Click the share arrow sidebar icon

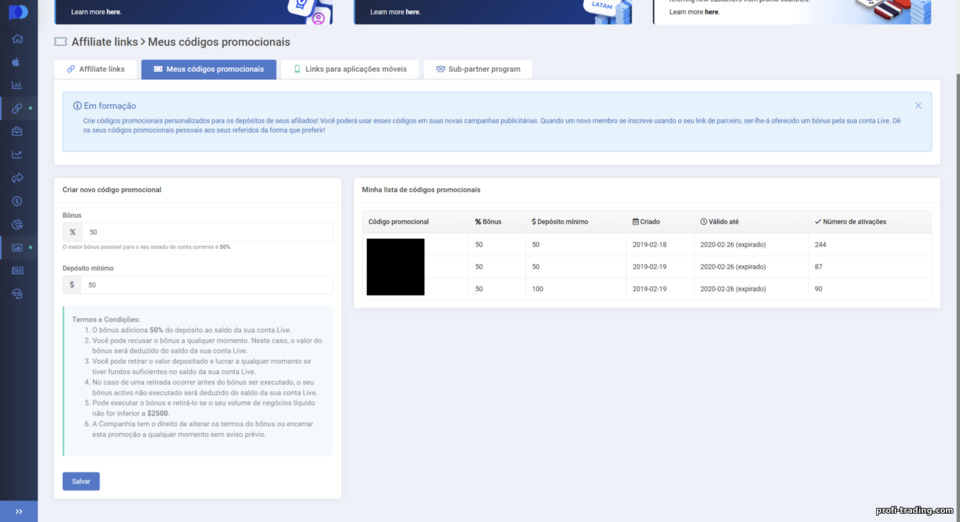coord(17,178)
